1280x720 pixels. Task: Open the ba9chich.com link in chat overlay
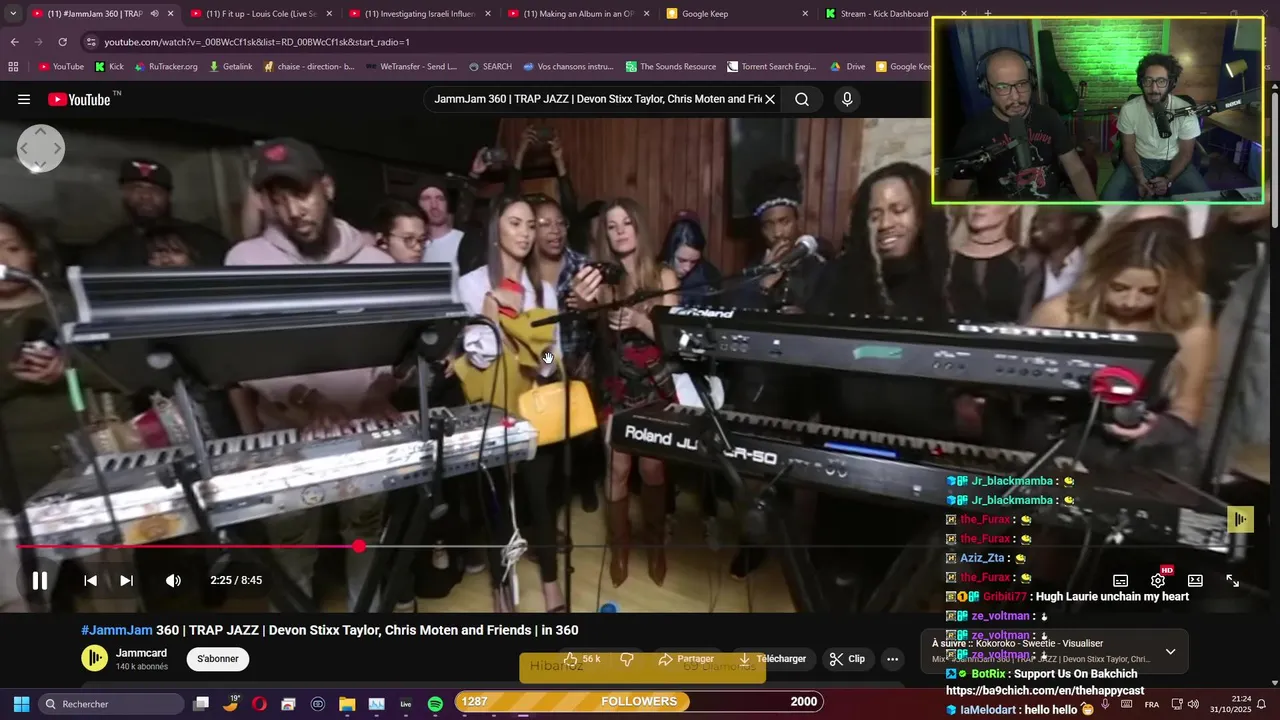[x=1044, y=690]
